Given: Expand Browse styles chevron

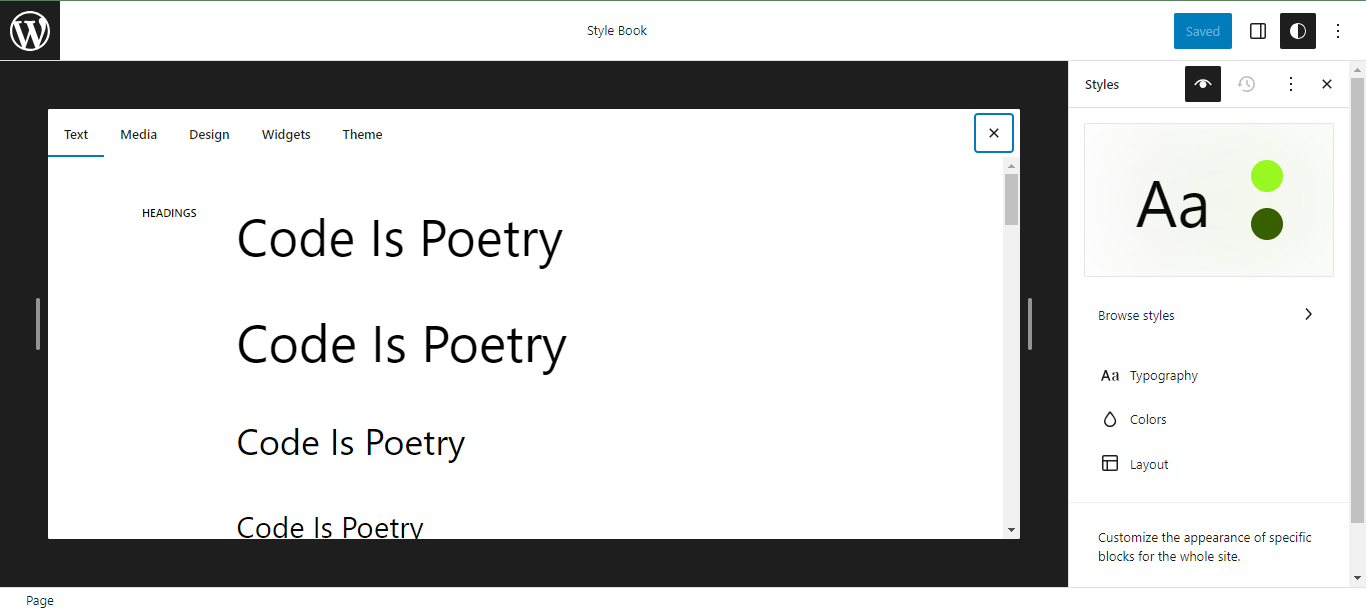Looking at the screenshot, I should [x=1308, y=315].
